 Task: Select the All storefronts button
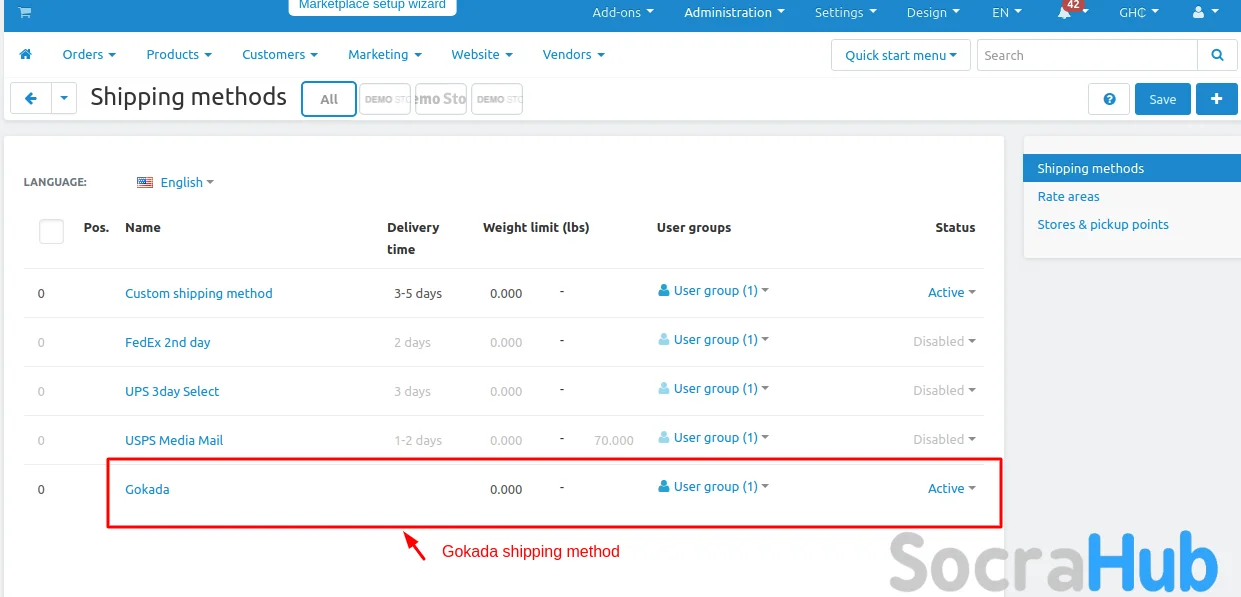(x=329, y=99)
